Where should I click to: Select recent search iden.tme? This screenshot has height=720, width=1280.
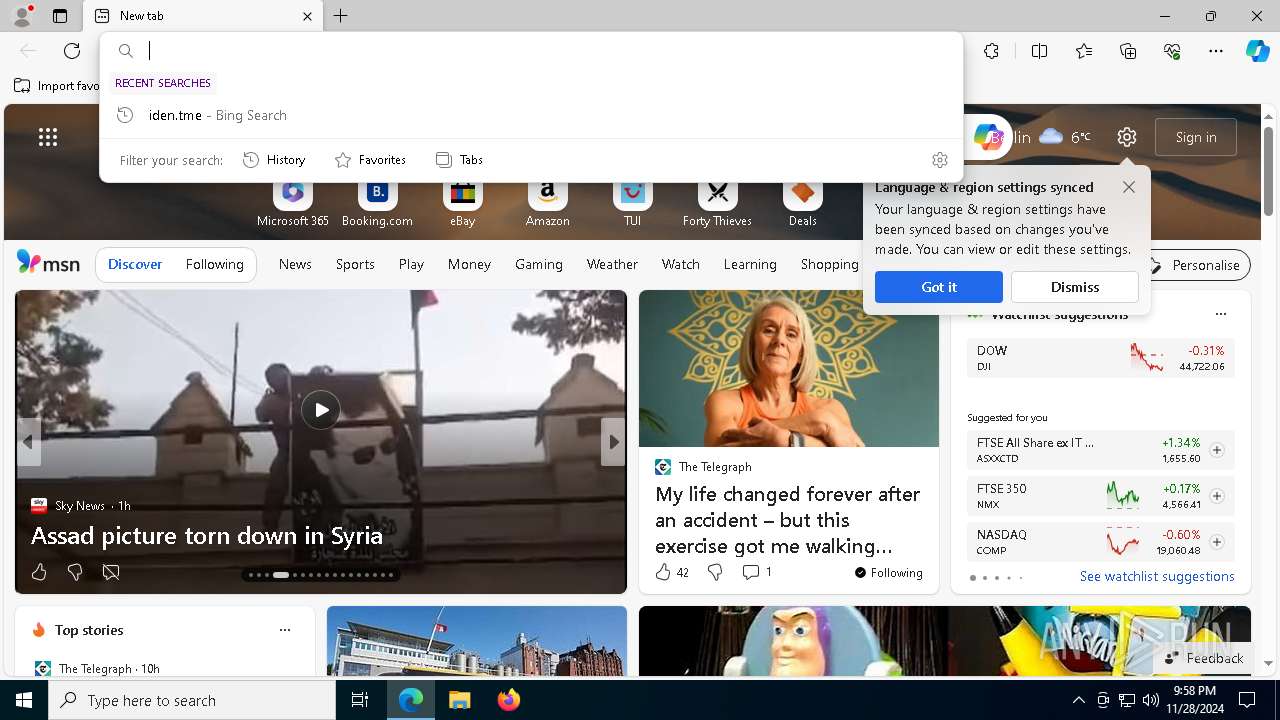click(x=531, y=115)
